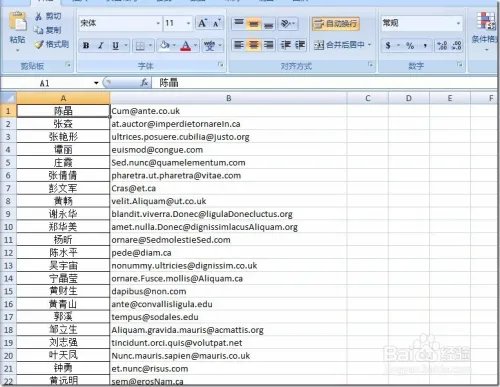Select cell with dapibus@non.com
The height and width of the screenshot is (387, 500).
228,291
